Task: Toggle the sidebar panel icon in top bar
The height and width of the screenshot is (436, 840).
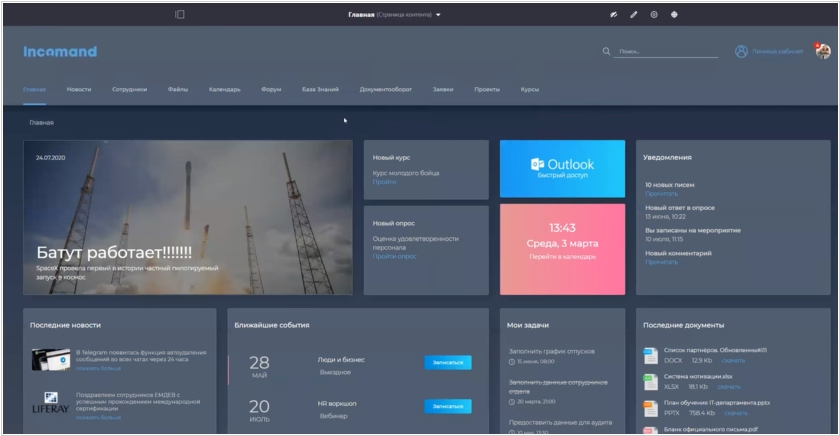Action: coord(180,15)
